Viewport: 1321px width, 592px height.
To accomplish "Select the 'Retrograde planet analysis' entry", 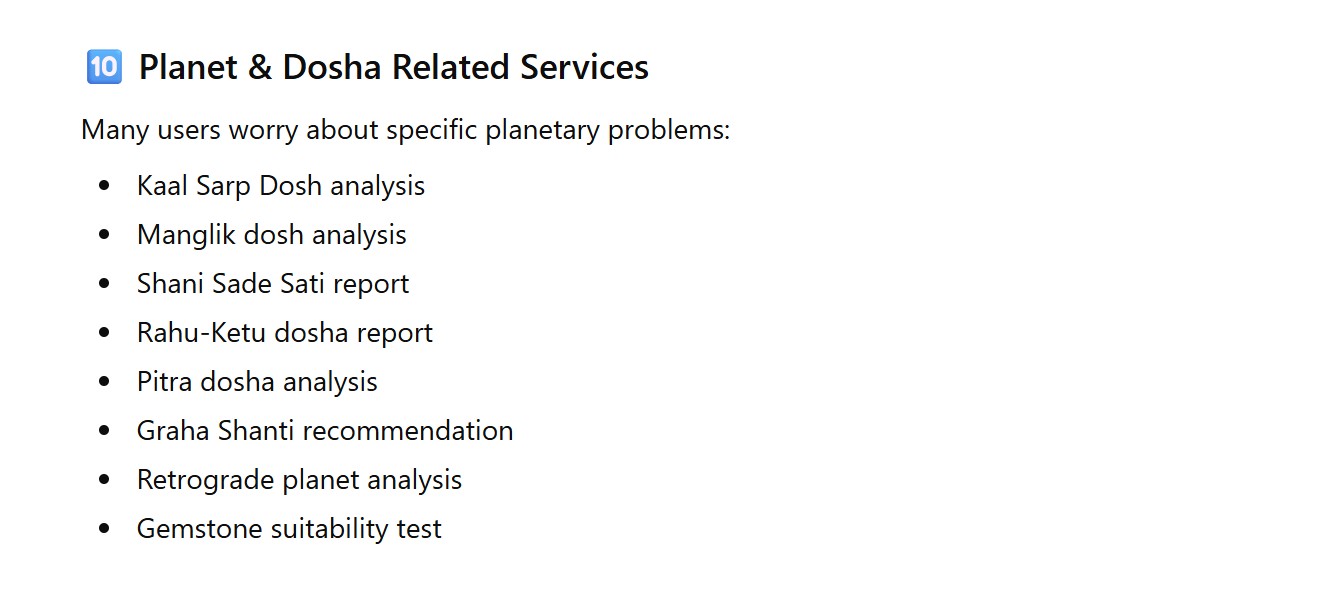I will pos(299,480).
